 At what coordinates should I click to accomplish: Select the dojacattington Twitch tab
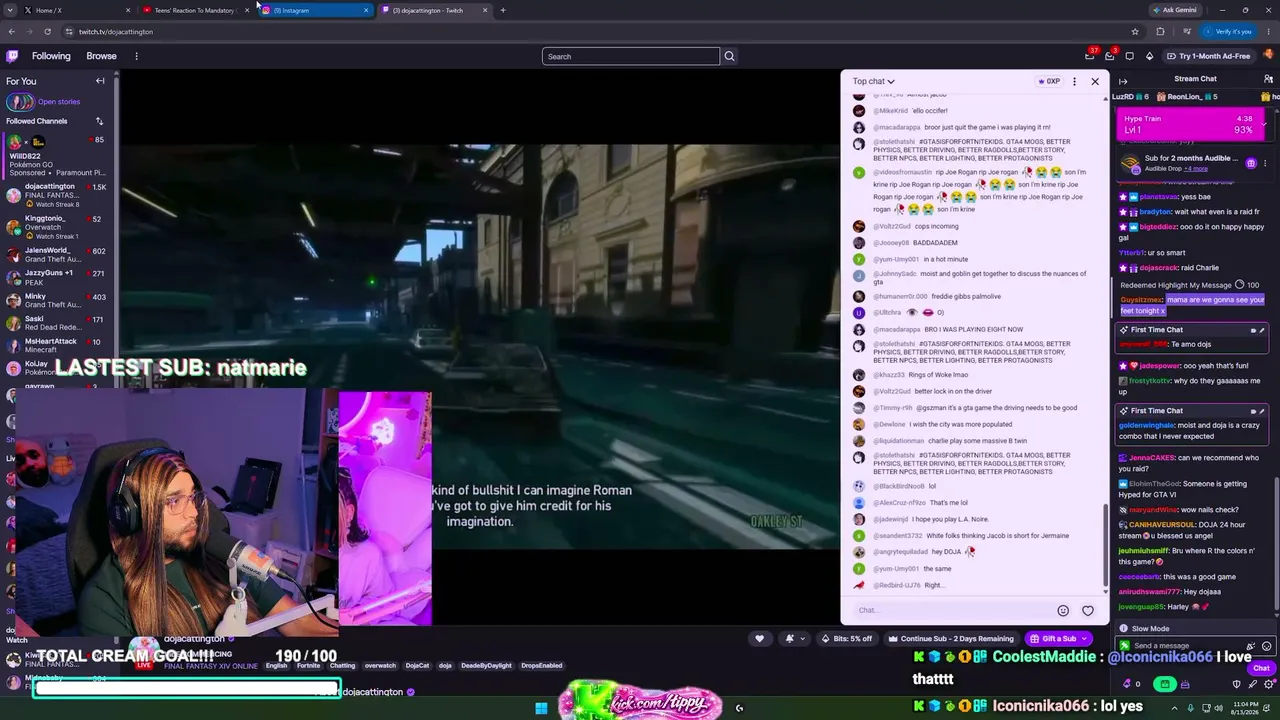[435, 10]
